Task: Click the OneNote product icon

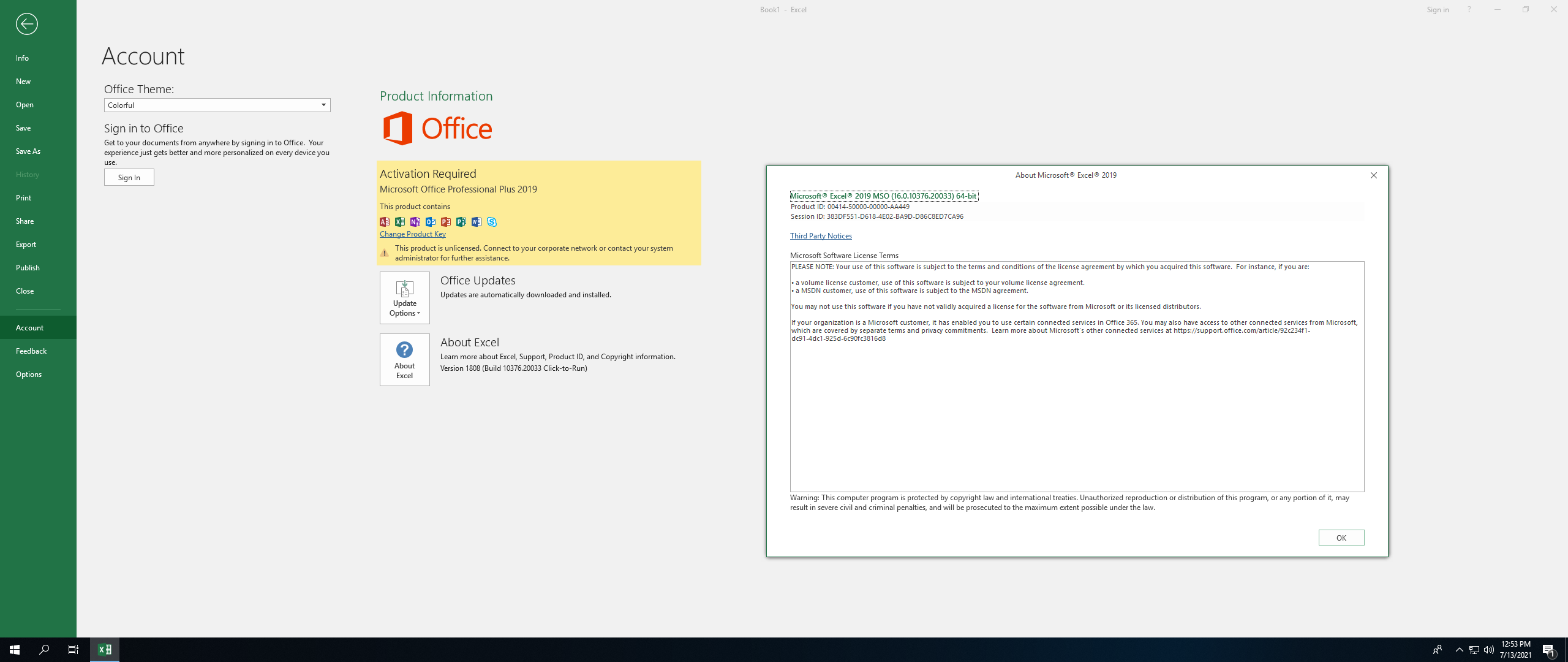Action: coord(415,222)
